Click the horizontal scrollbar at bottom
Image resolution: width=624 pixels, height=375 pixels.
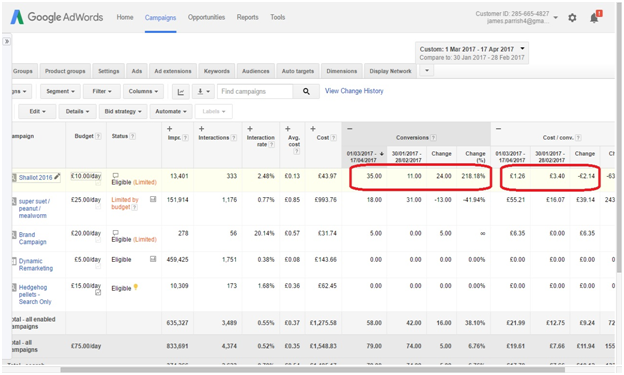pos(312,370)
